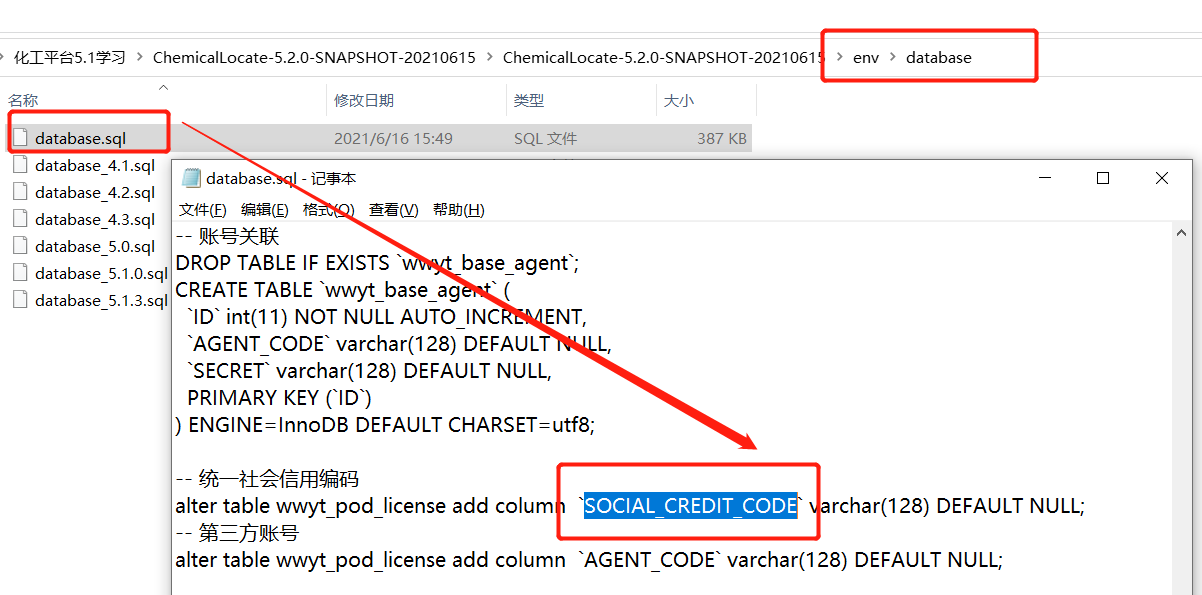Click database.sql file name text
The height and width of the screenshot is (595, 1202).
(80, 138)
